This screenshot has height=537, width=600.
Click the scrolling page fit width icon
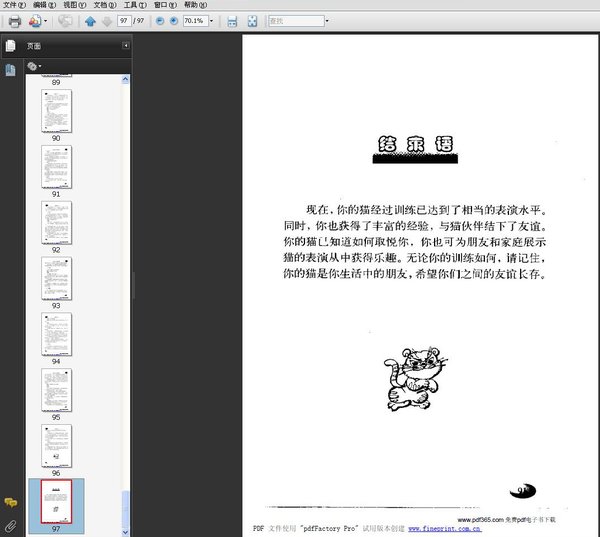(232, 21)
